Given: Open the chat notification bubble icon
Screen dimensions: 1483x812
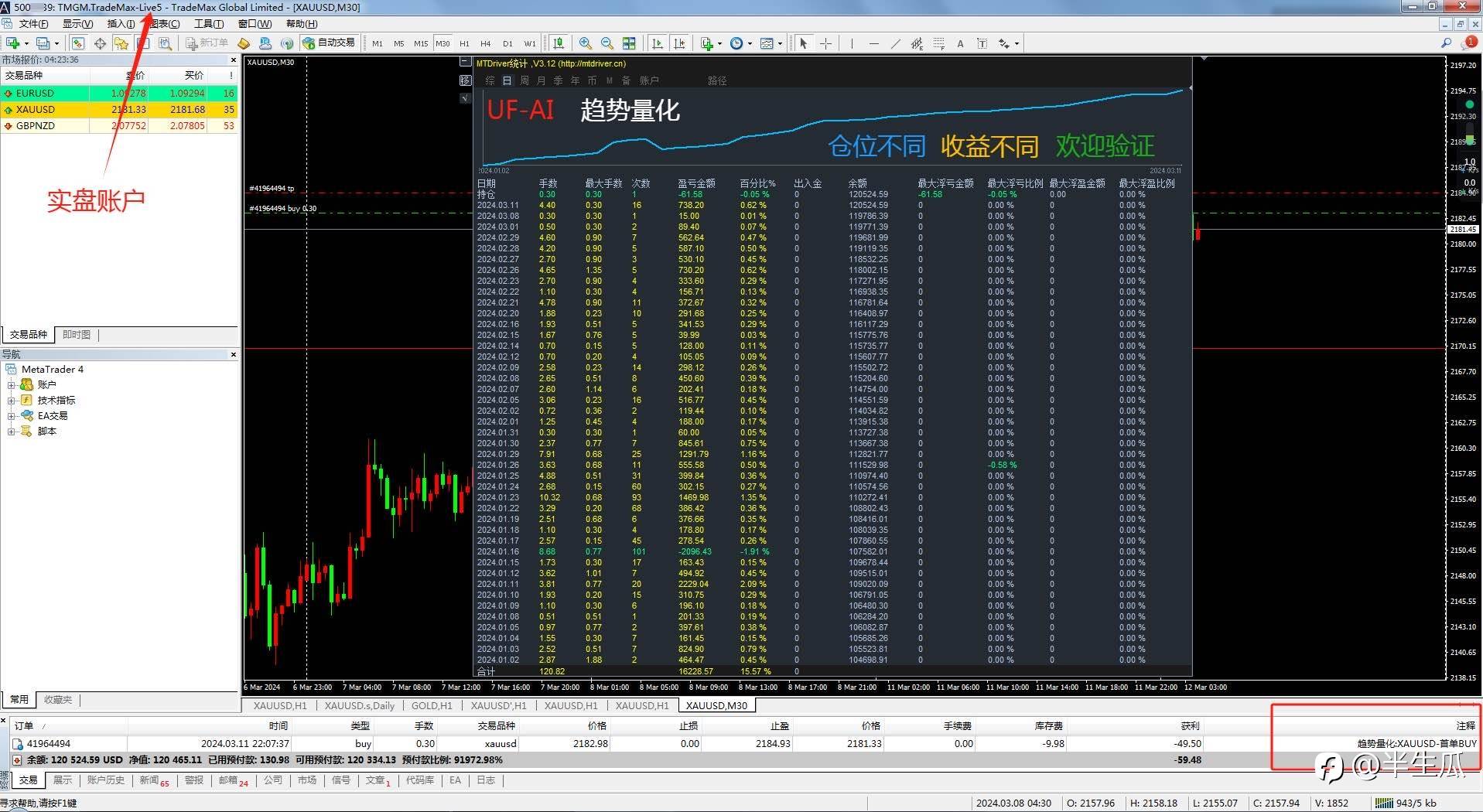Looking at the screenshot, I should 1469,43.
